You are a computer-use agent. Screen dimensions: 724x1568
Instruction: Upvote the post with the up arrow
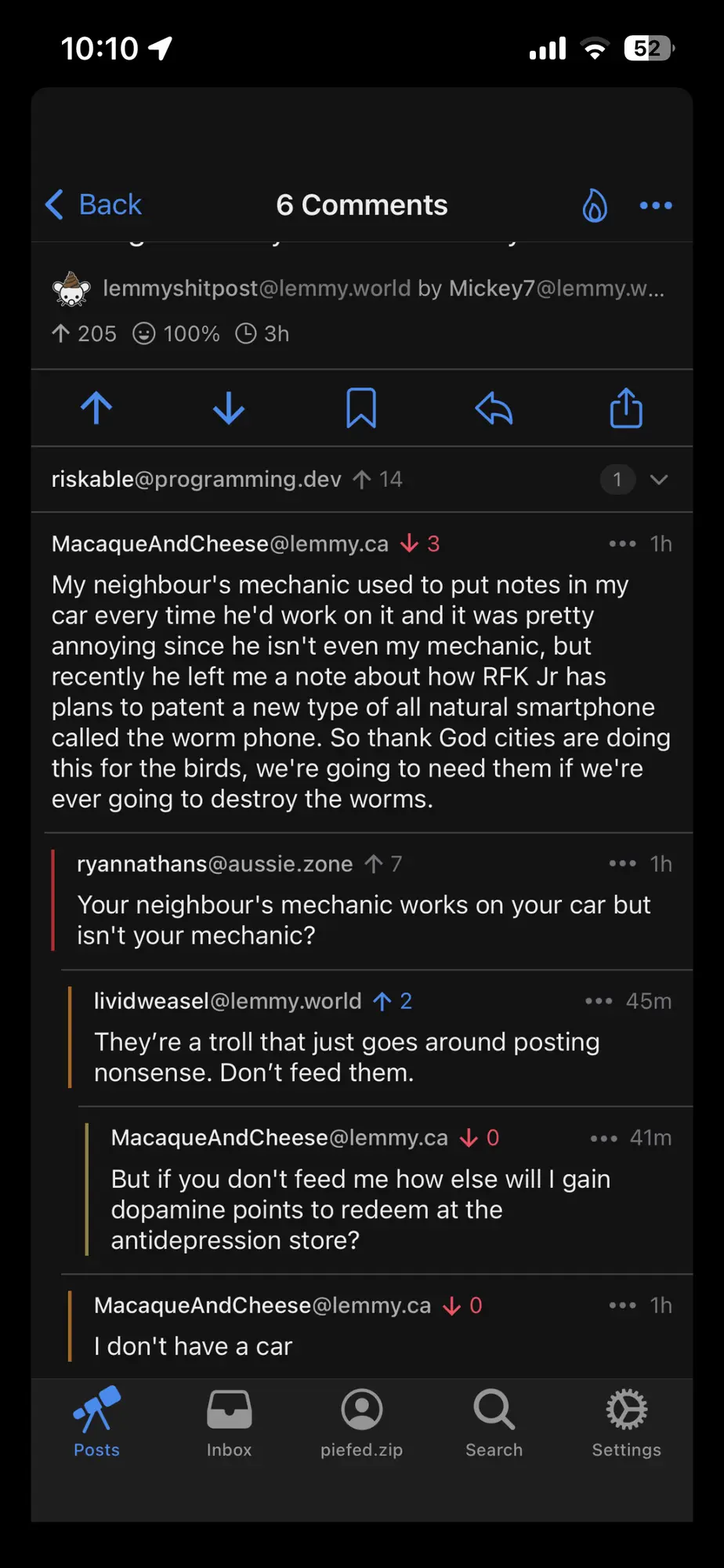[97, 408]
